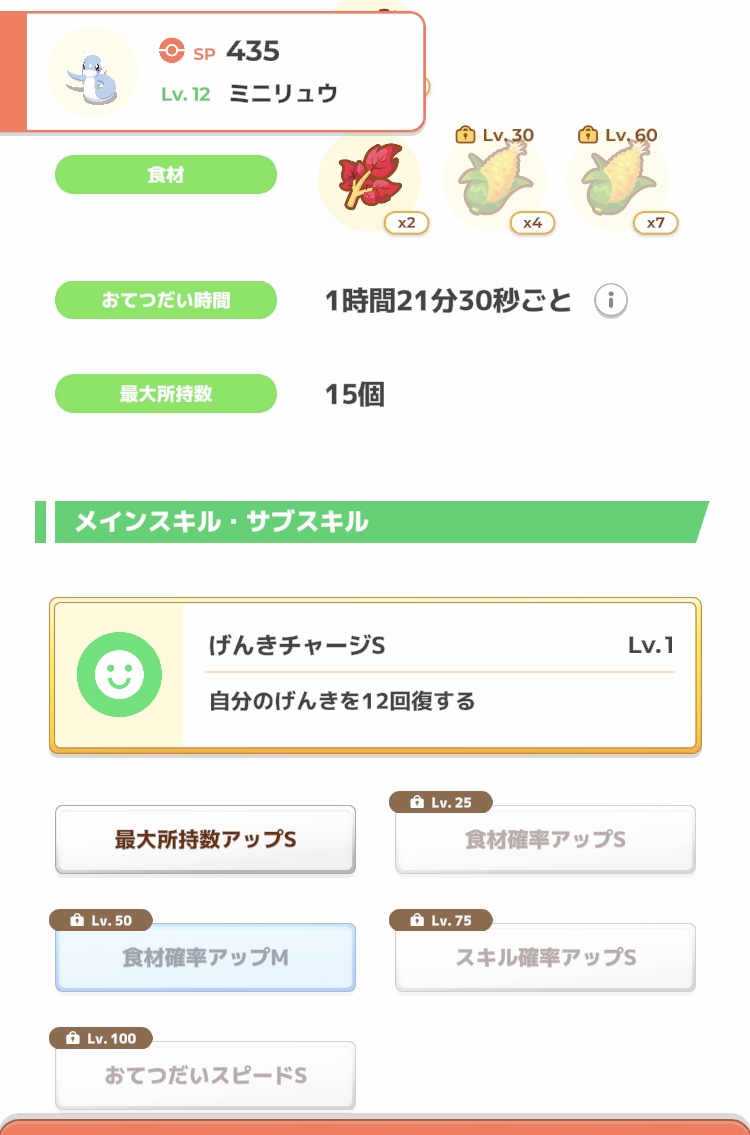Tap the Poké Ball SP icon
This screenshot has width=750, height=1135.
pyautogui.click(x=172, y=51)
